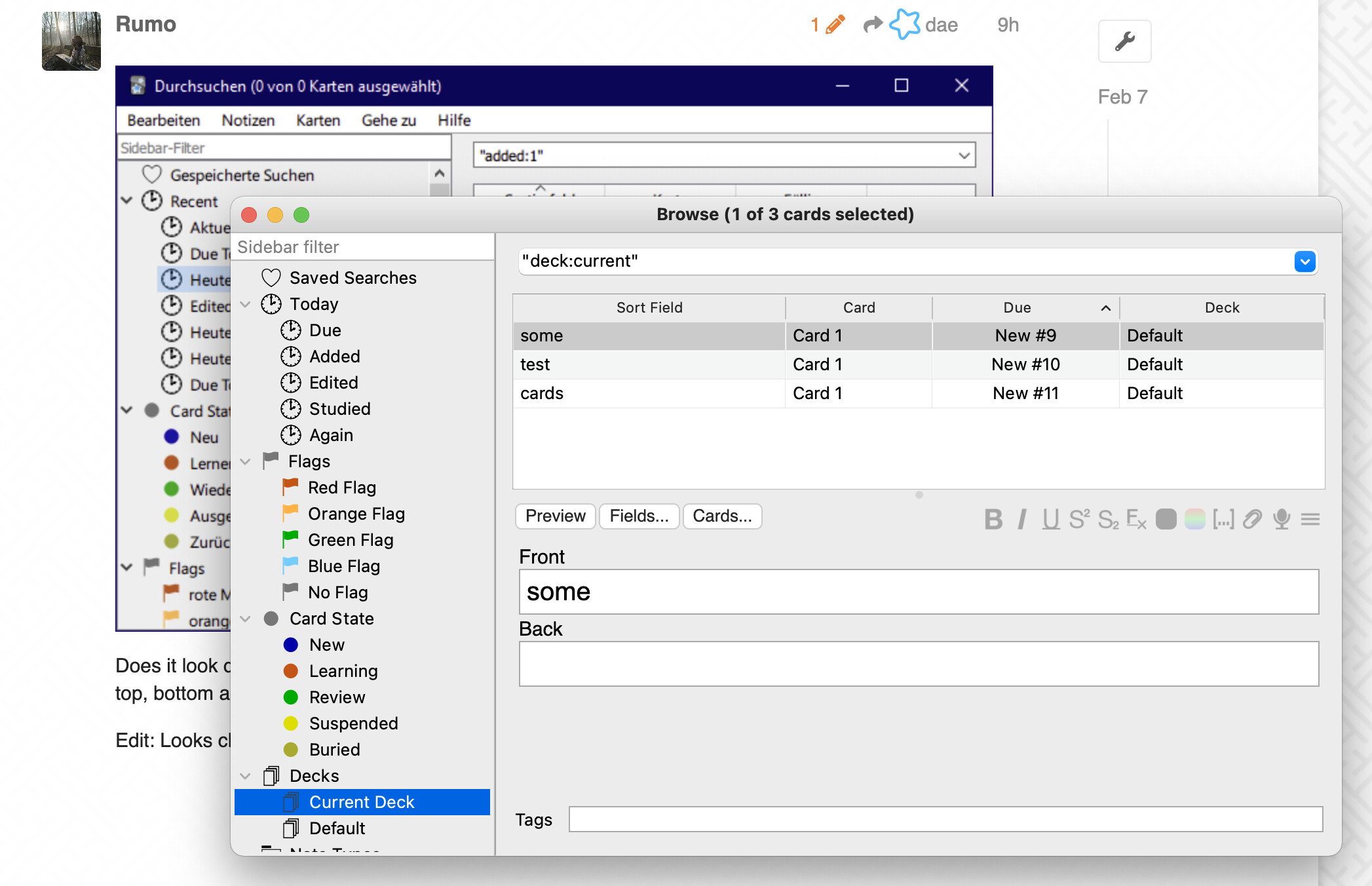The image size is (1372, 886).
Task: Click in the Tags input field
Action: (945, 819)
